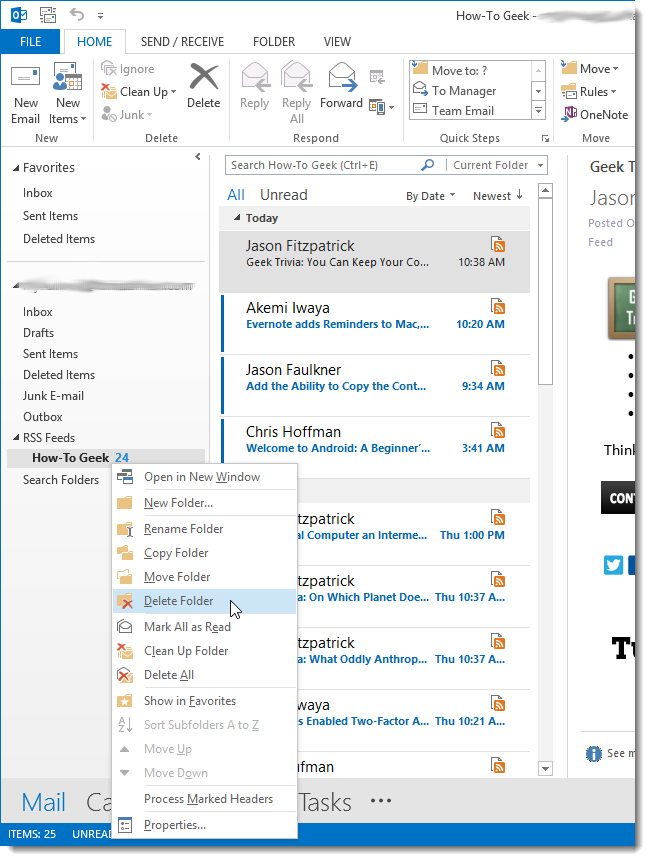
Task: Expand the Quick Steps gallery
Action: 539,111
